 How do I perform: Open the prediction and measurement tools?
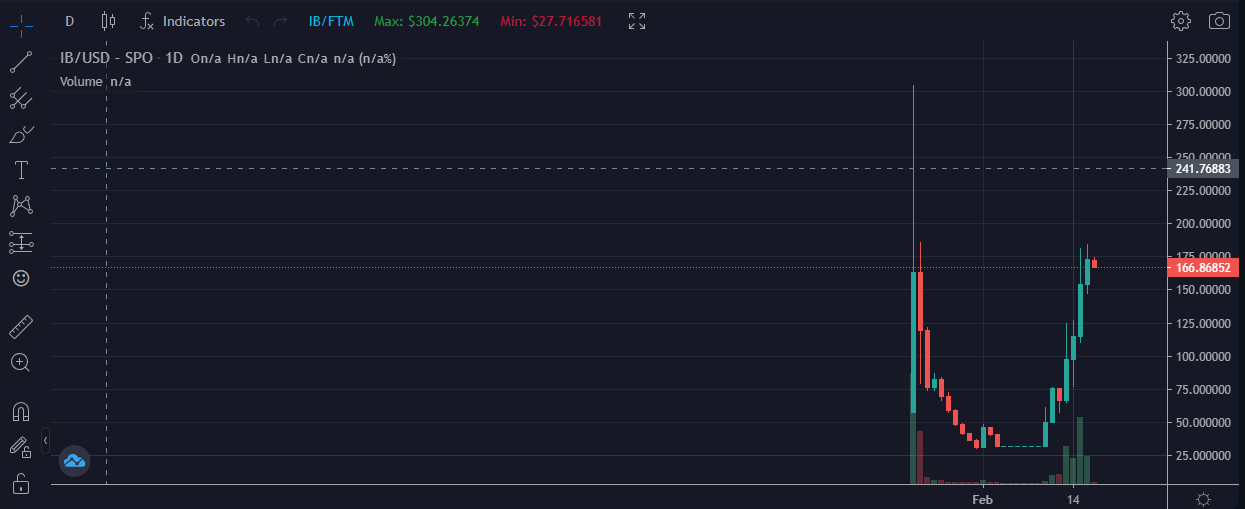[21, 242]
